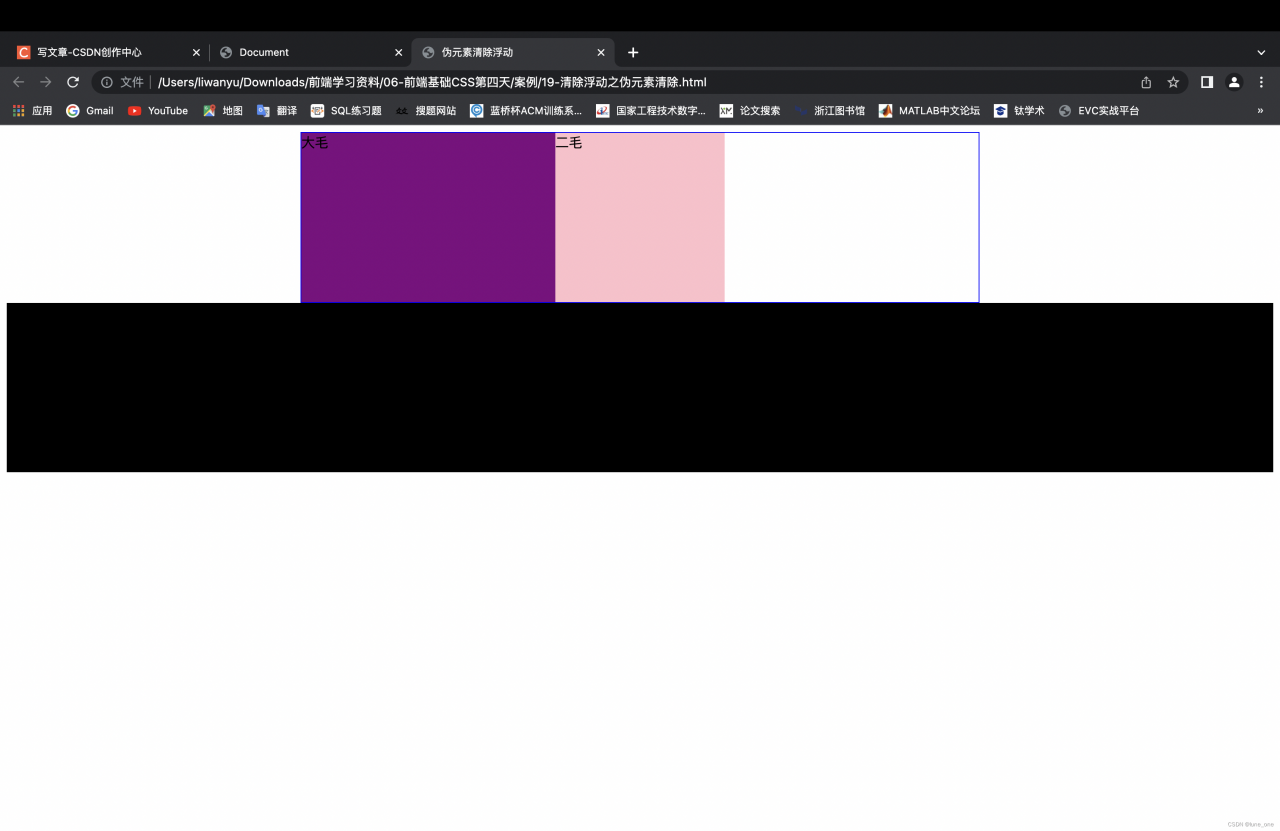Click the pink 二毛 box
Image resolution: width=1280 pixels, height=831 pixels.
point(640,217)
